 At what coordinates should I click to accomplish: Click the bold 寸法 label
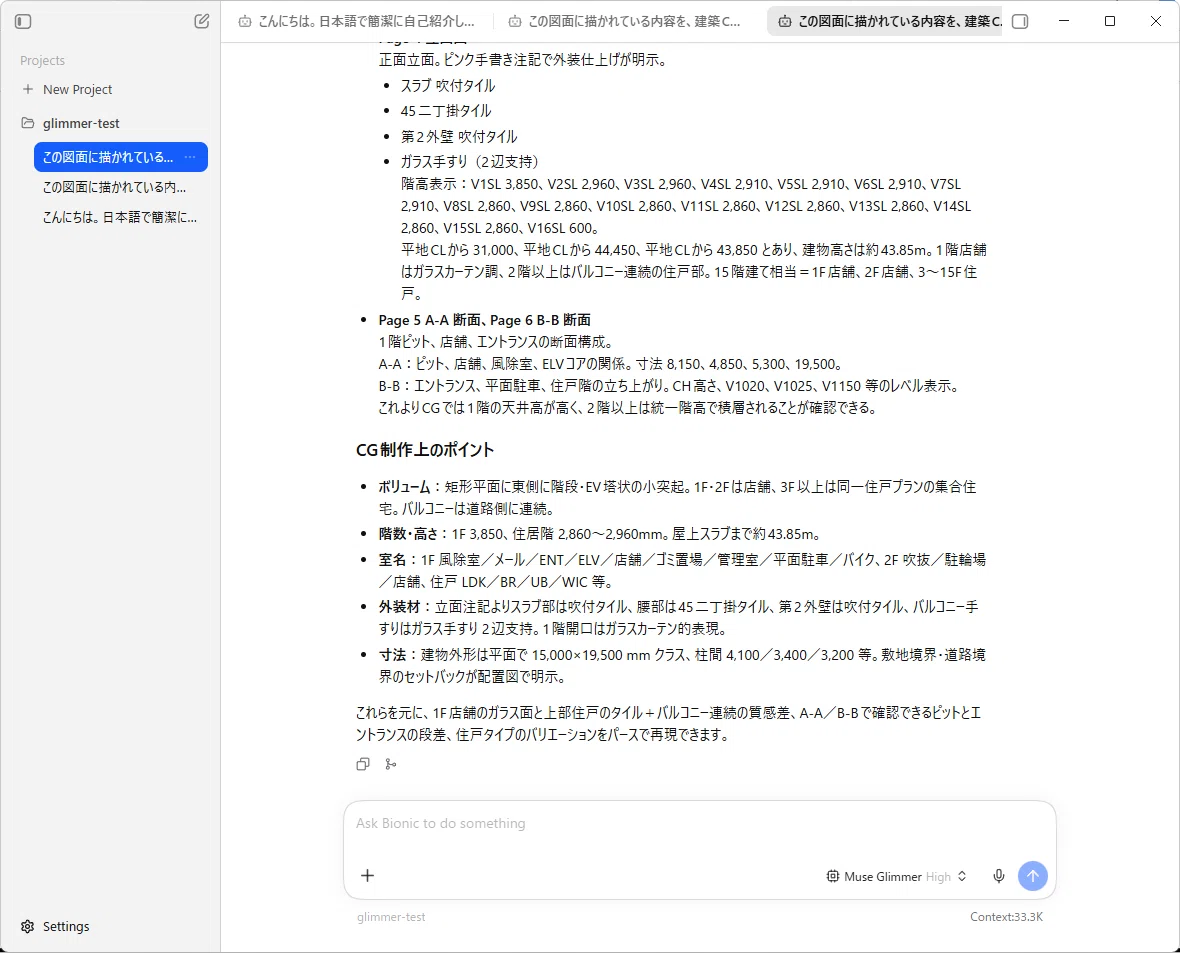click(392, 655)
